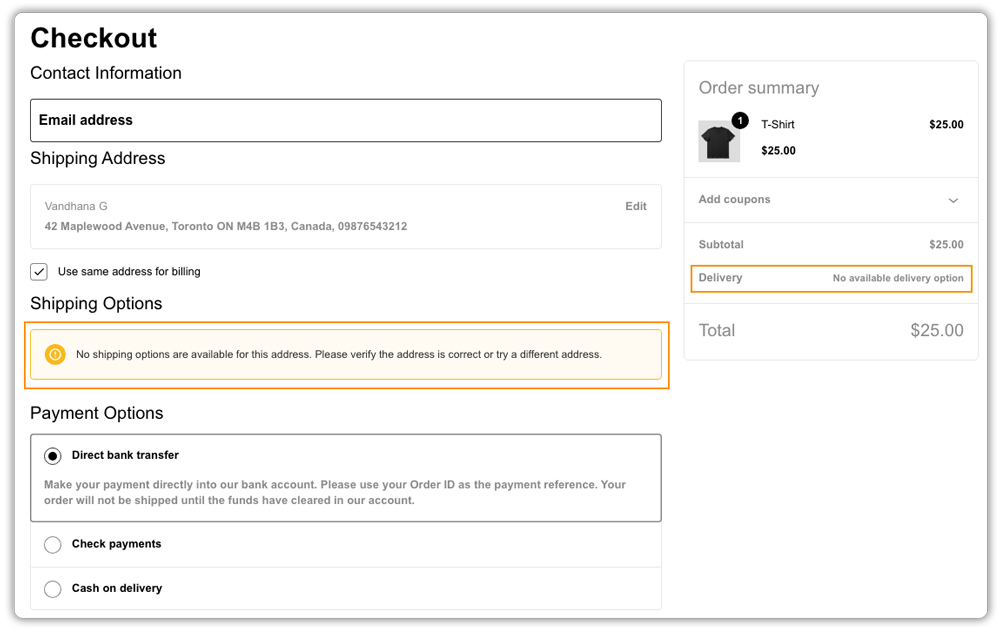Edit the shipping address
Viewport: 1000px width, 628px height.
[635, 206]
